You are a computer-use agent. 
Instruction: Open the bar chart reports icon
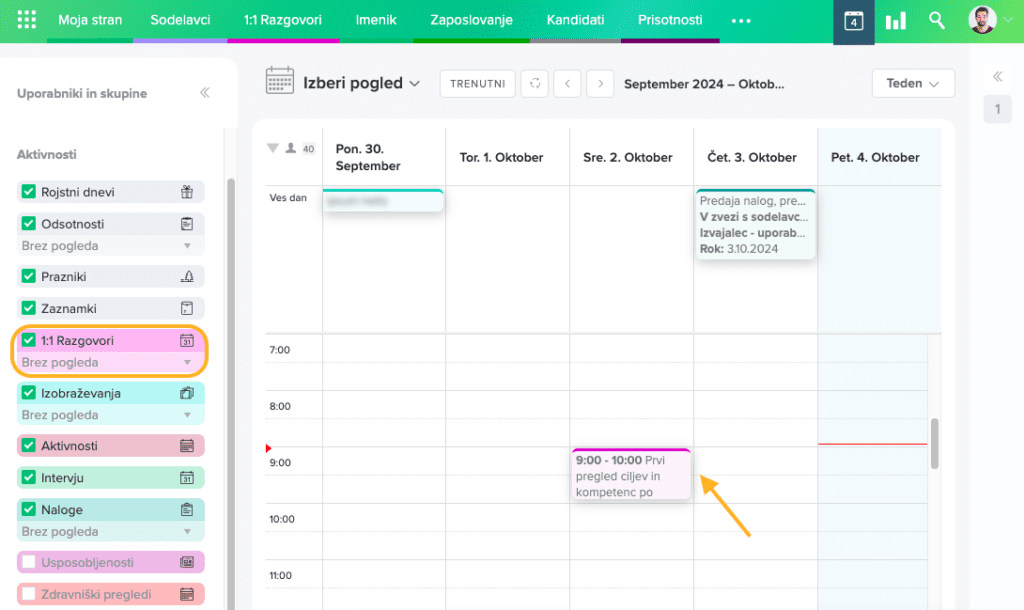click(895, 21)
